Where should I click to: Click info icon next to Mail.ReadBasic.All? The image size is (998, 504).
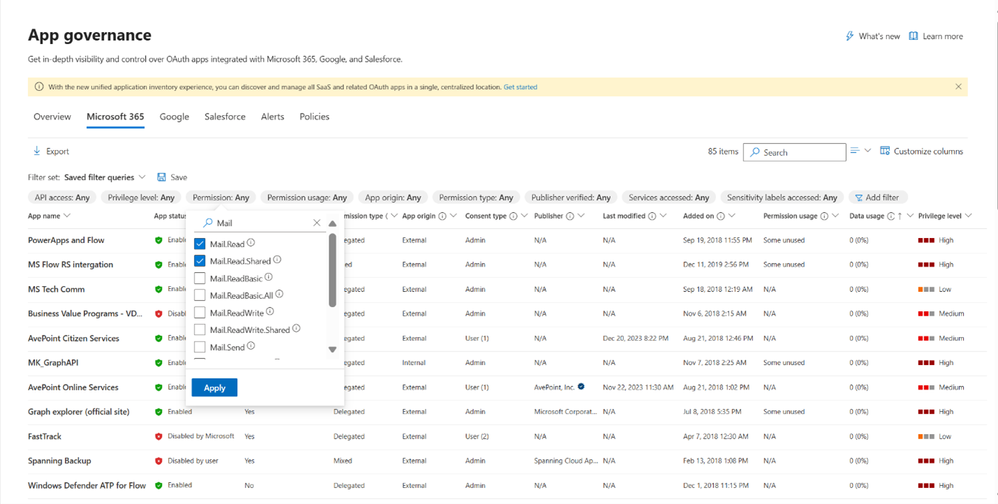pyautogui.click(x=279, y=294)
